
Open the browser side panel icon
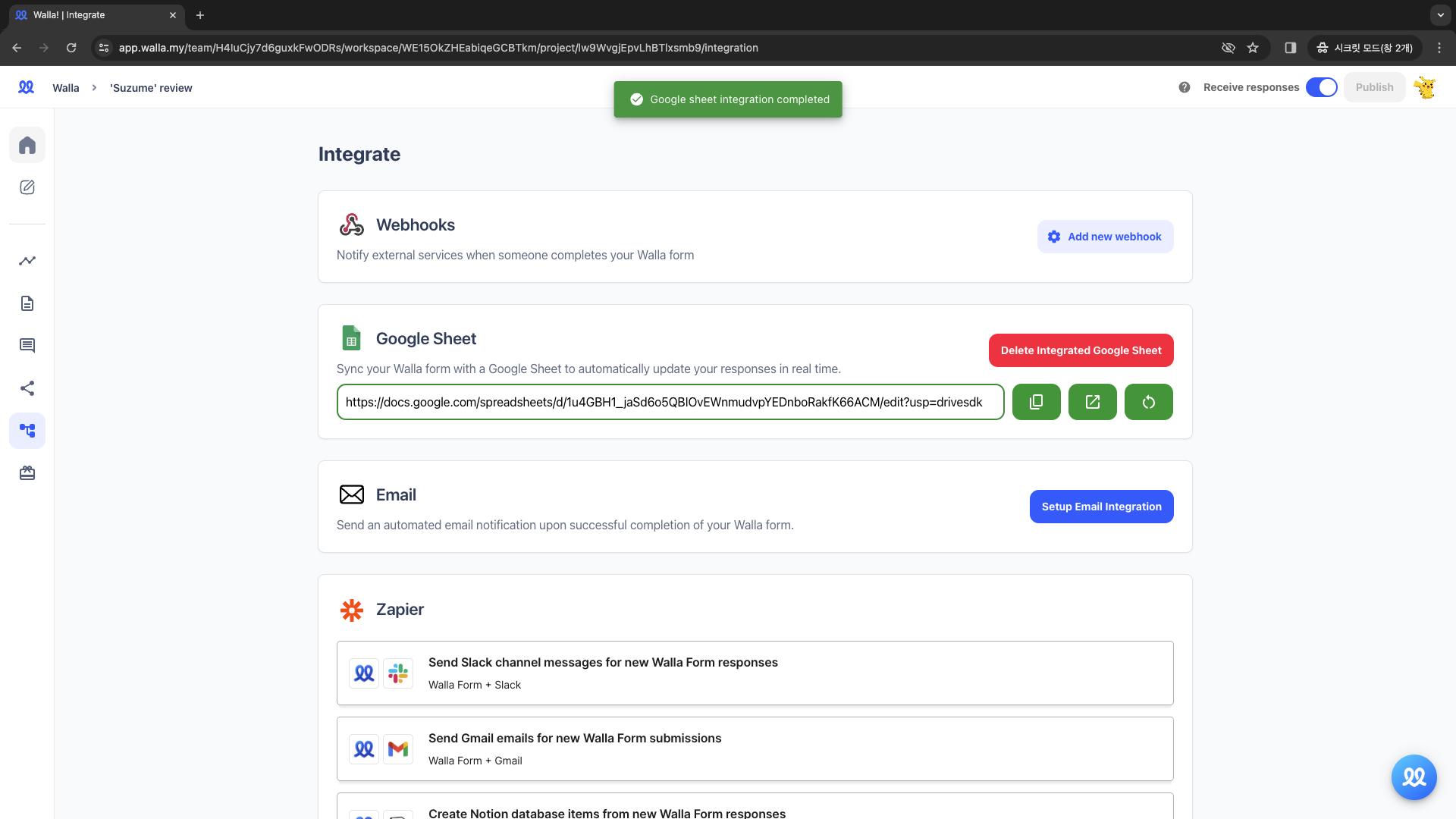[1290, 48]
